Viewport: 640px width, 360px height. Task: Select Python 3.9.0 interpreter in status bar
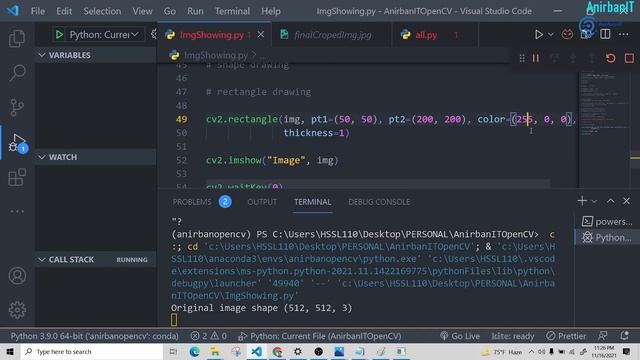pos(94,336)
